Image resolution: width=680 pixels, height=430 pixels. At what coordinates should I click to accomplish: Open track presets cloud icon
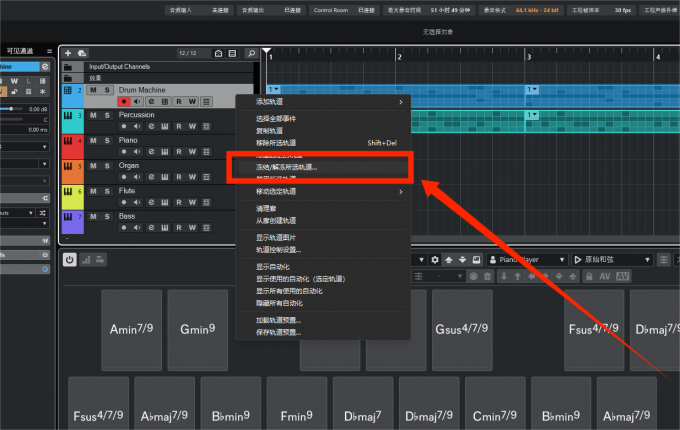tap(82, 53)
